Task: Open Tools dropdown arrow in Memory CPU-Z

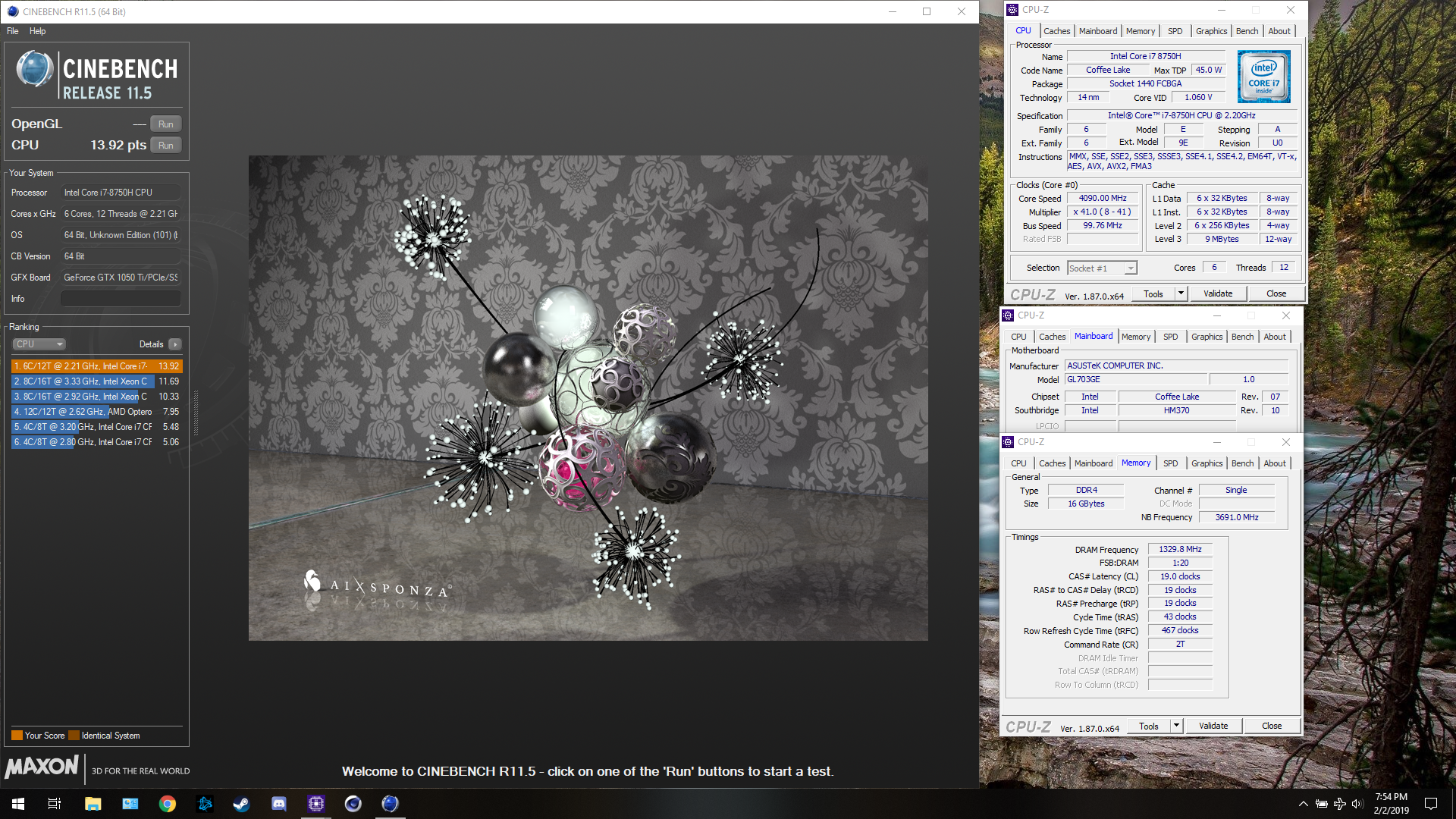Action: (1176, 726)
